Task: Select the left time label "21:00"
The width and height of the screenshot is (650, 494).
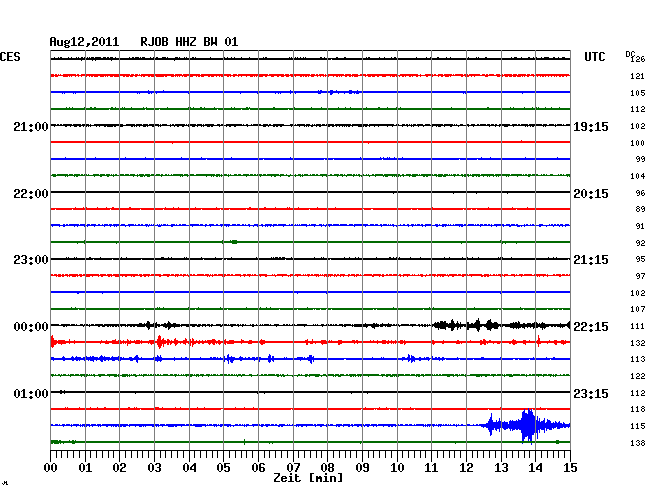Action: [x=31, y=127]
